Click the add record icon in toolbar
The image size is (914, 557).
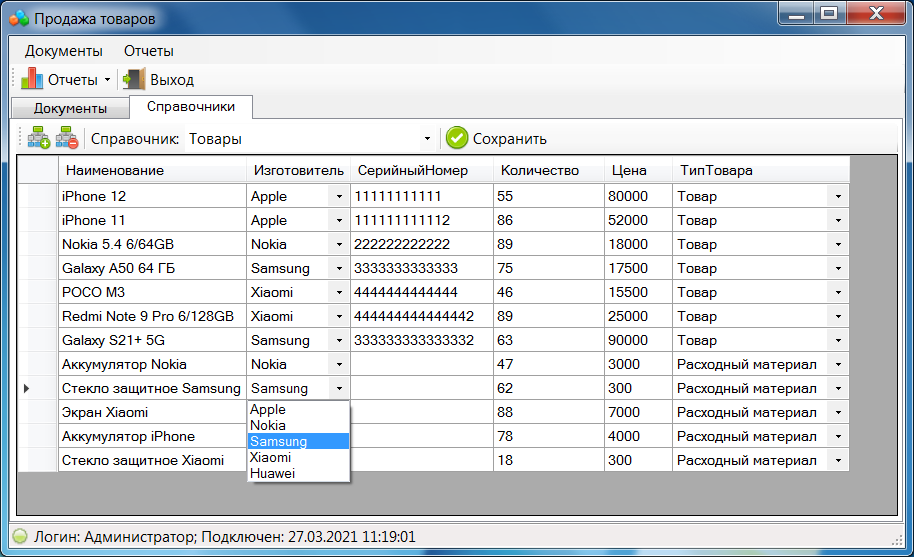[39, 139]
